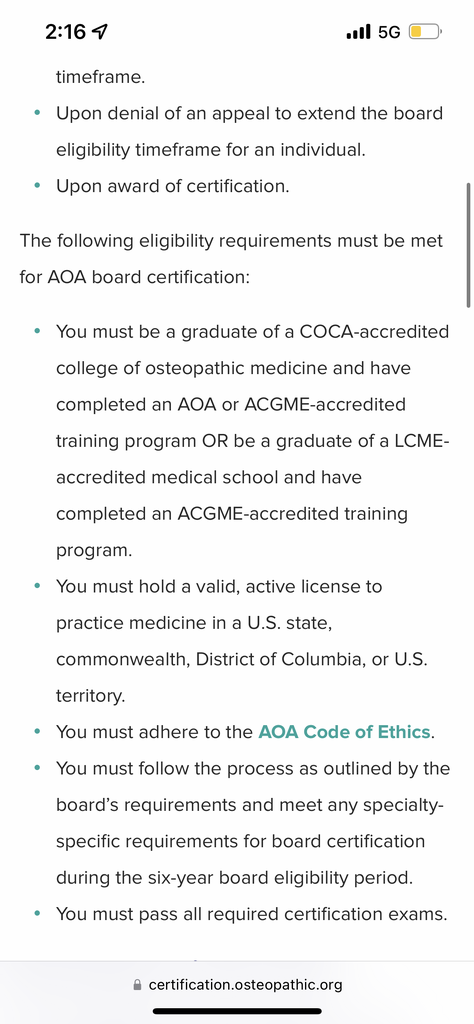Tap the location arrow next to the time

tap(102, 31)
